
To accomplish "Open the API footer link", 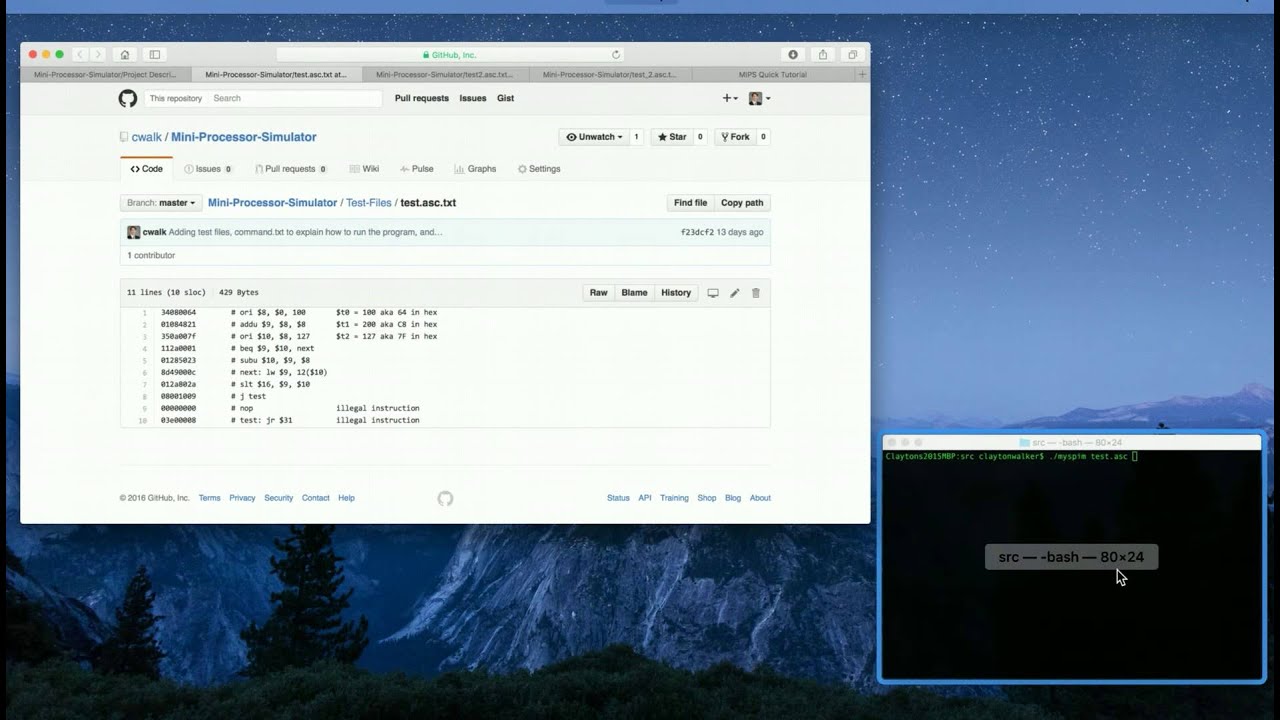I will click(x=645, y=498).
